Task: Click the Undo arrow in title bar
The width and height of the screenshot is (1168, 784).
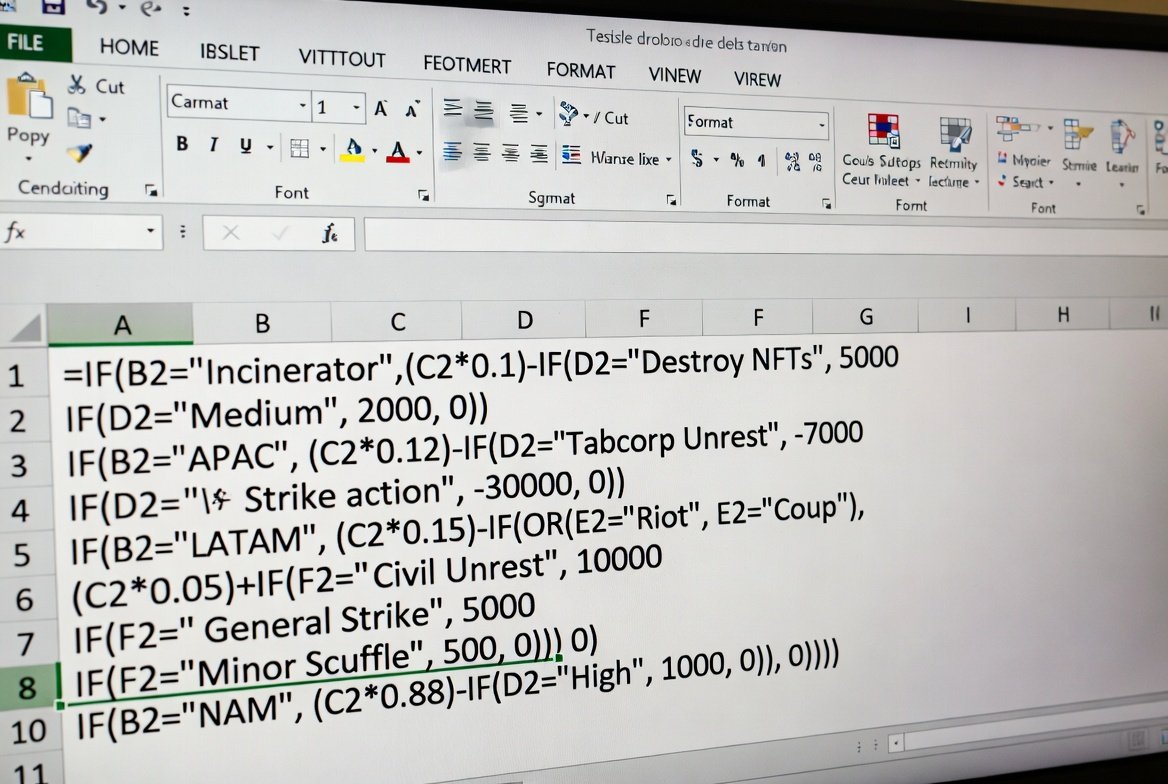Action: tap(97, 8)
